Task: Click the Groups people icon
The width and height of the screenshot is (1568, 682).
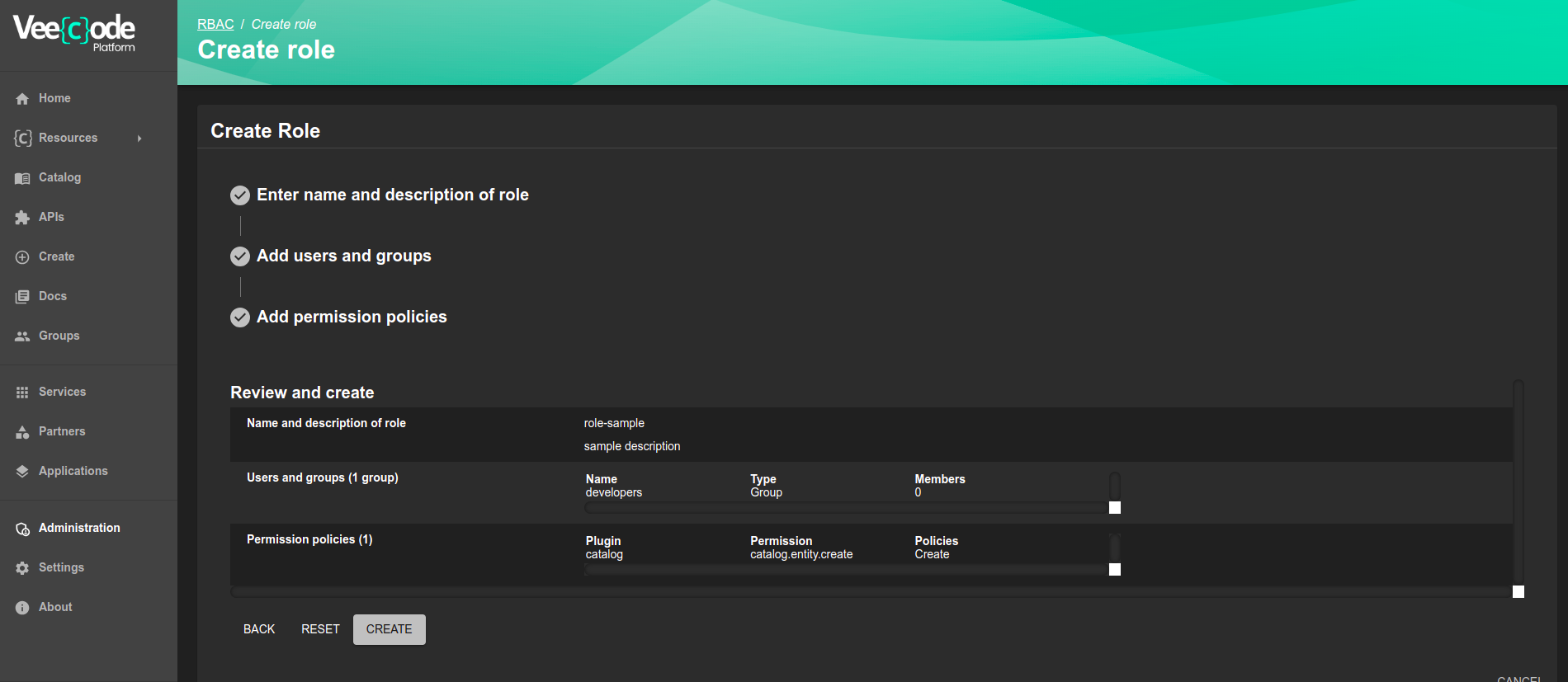Action: (x=22, y=336)
